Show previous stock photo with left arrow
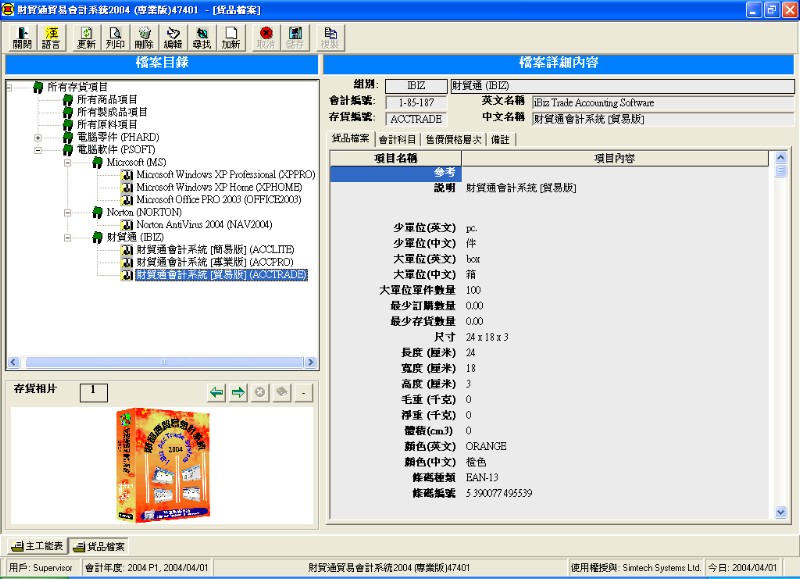Screen dimensions: 800x579 [x=217, y=392]
